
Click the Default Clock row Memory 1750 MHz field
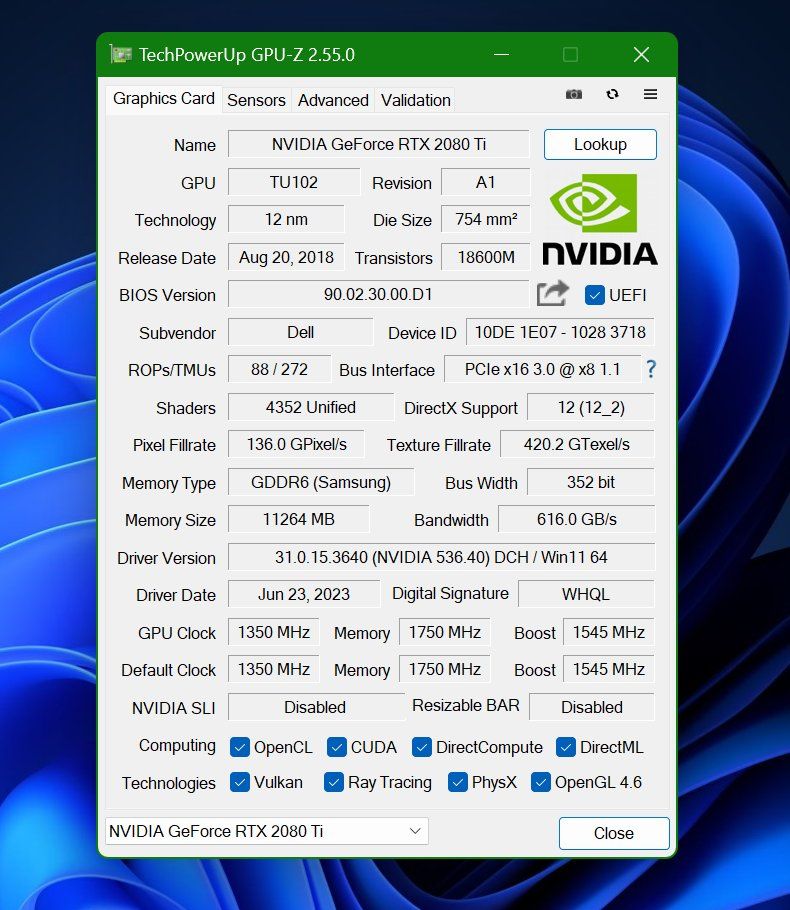[445, 669]
